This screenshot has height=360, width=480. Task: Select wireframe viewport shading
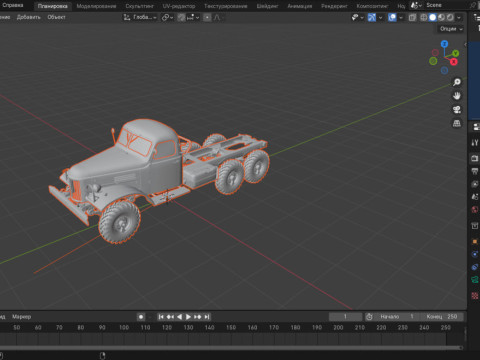click(x=424, y=17)
